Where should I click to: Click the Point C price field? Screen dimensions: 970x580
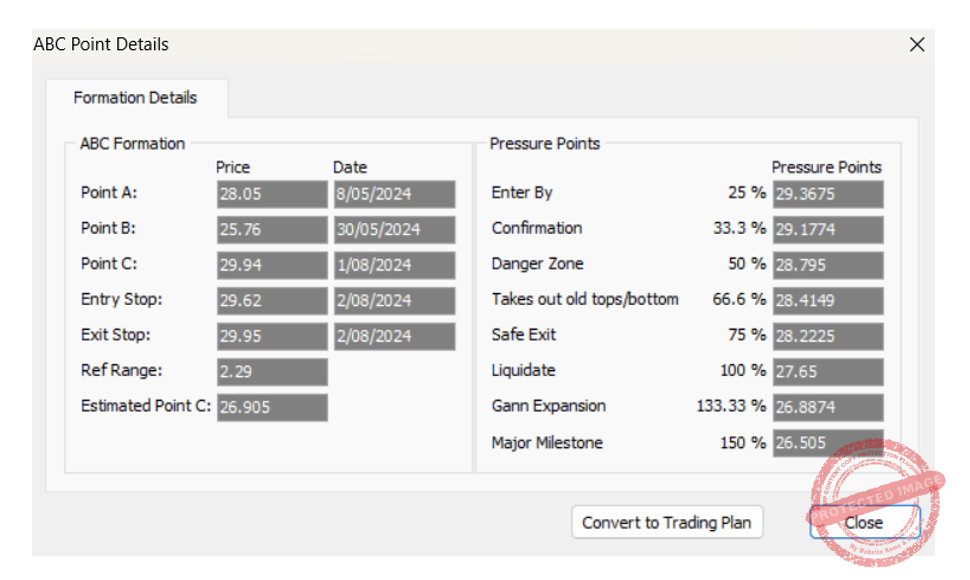272,265
